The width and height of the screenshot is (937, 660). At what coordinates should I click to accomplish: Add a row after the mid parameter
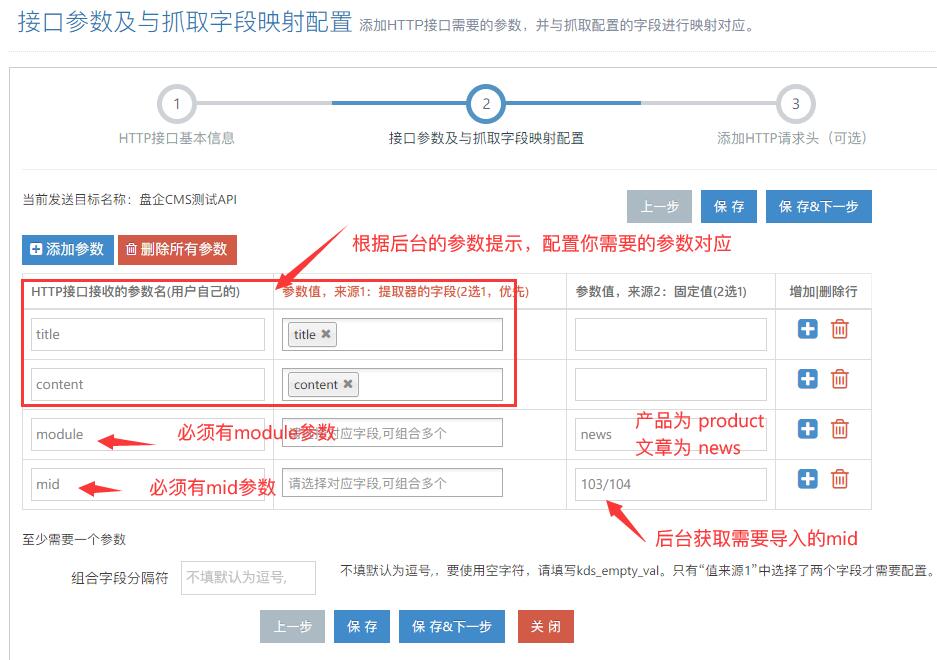[x=807, y=479]
